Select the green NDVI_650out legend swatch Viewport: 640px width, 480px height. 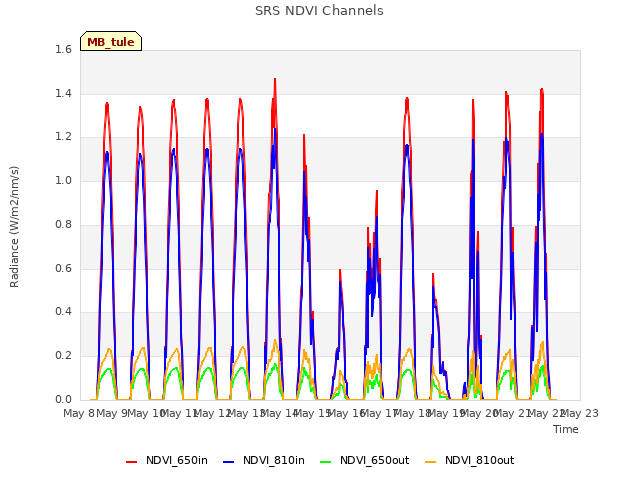pos(326,461)
